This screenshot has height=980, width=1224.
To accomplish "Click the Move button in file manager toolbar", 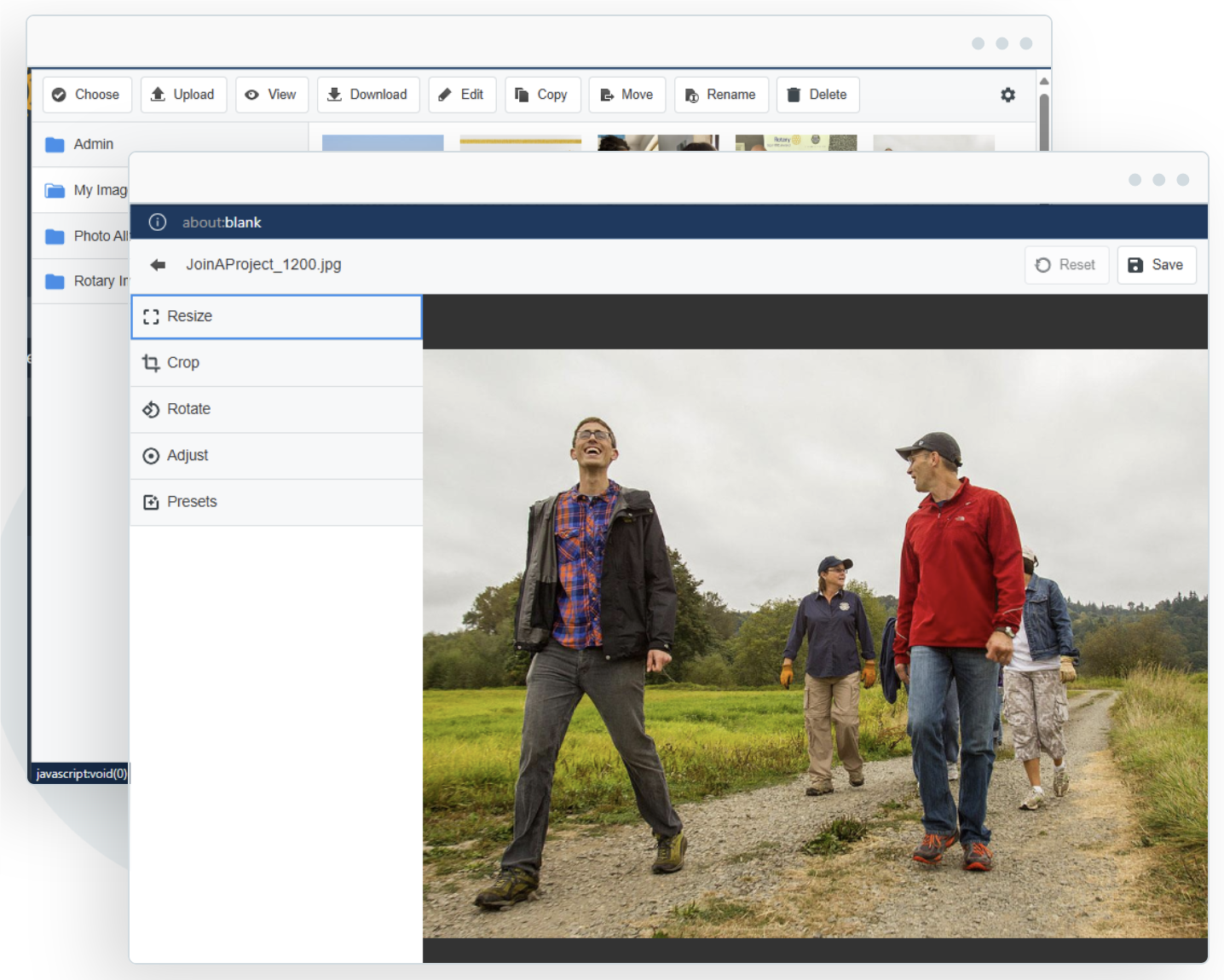I will tap(627, 95).
